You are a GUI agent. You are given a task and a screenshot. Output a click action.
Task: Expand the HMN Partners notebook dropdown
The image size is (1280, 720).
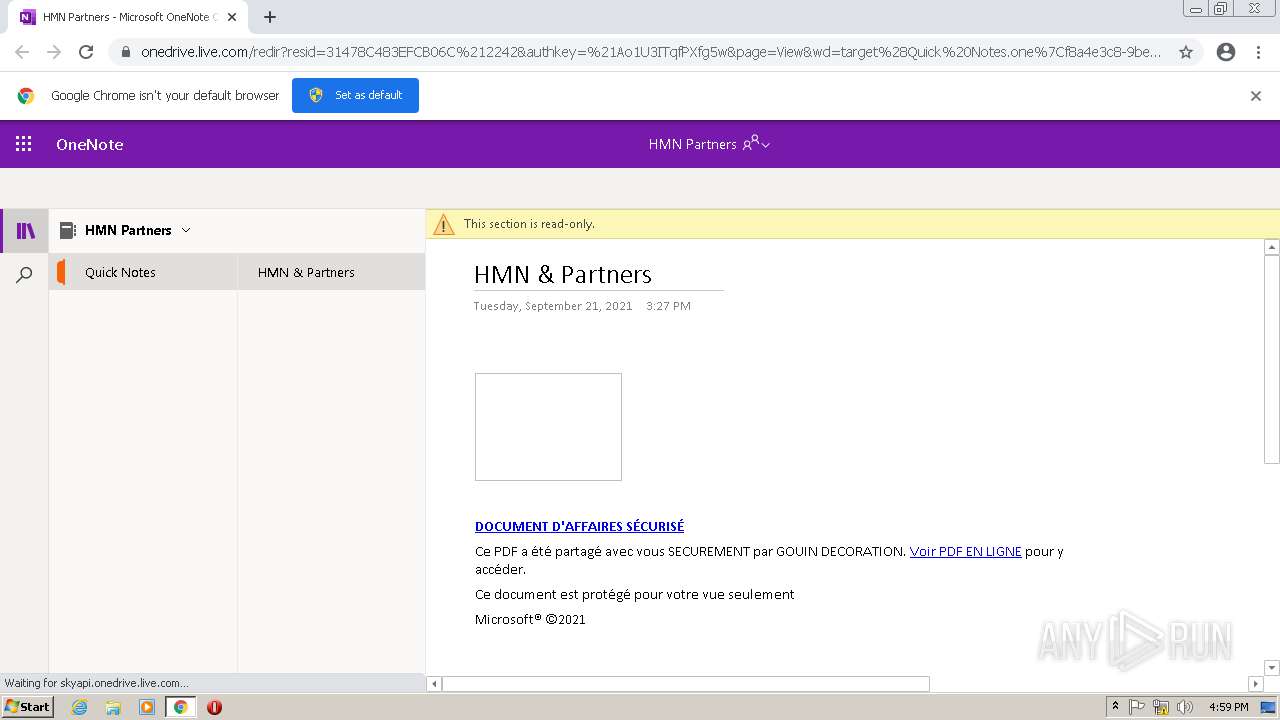click(186, 230)
